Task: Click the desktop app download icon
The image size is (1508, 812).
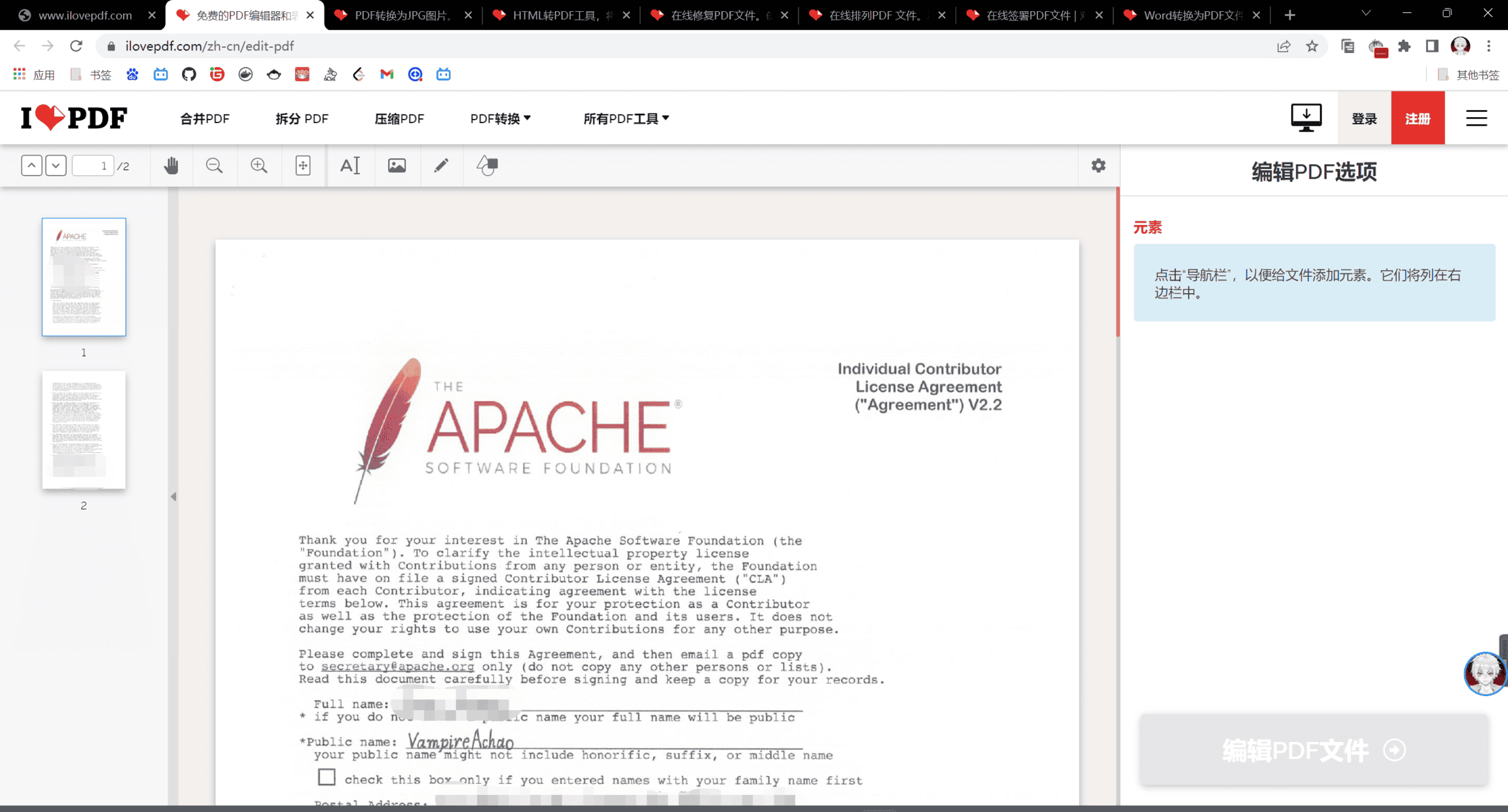Action: click(x=1306, y=118)
